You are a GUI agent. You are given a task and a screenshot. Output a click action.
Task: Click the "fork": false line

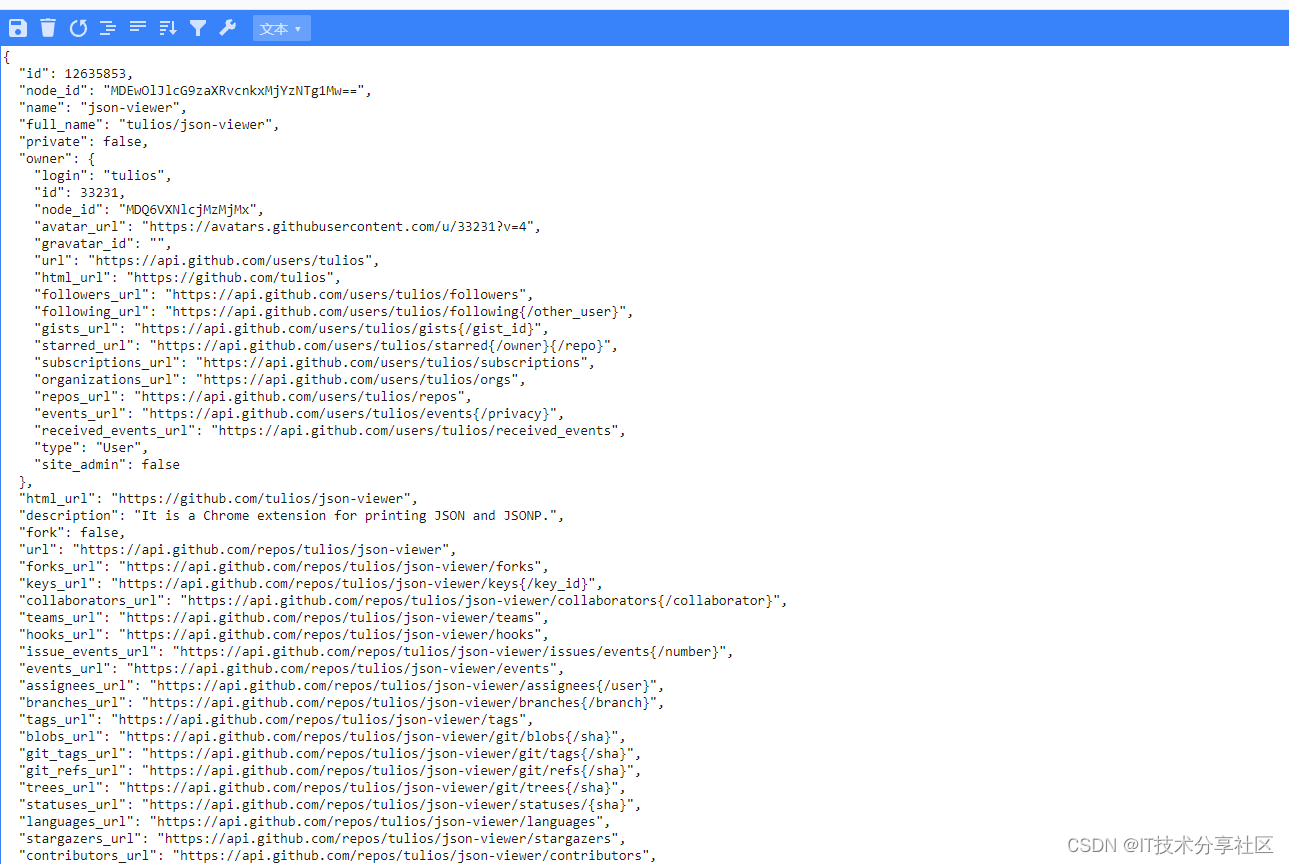(73, 532)
